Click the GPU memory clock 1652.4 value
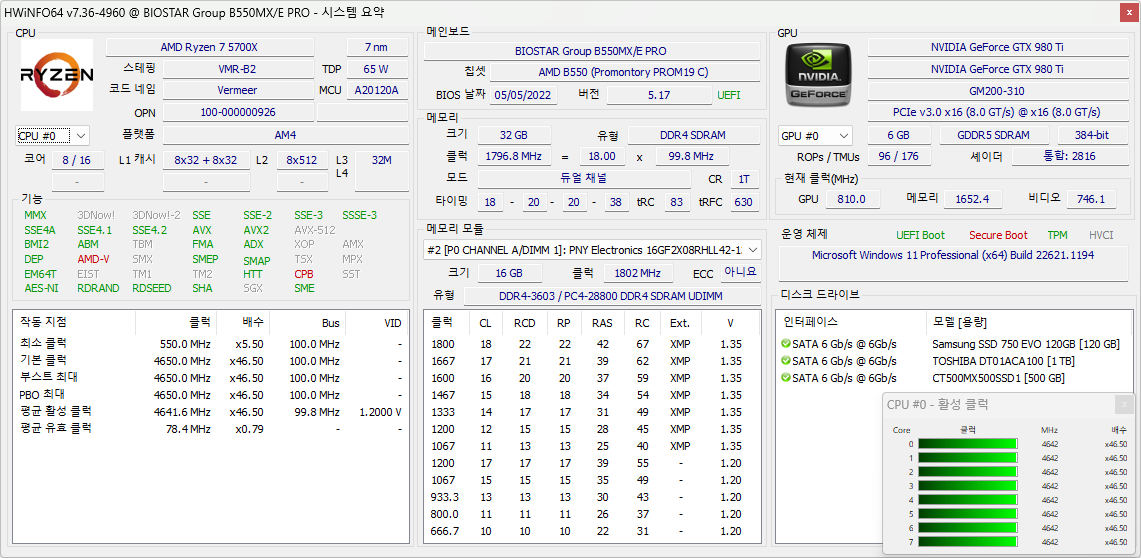 (x=973, y=199)
